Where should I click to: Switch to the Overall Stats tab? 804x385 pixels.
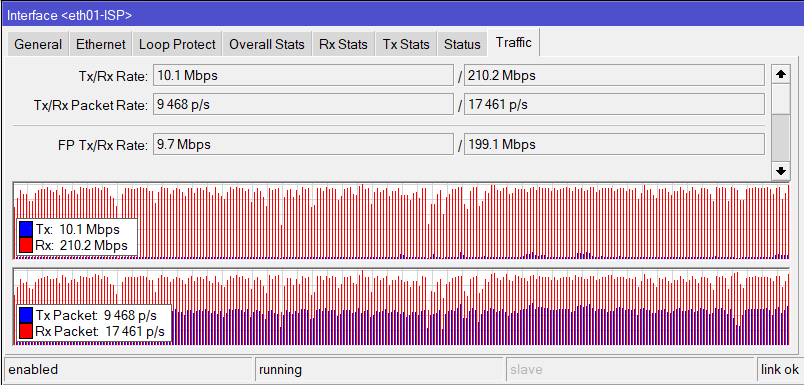coord(267,45)
